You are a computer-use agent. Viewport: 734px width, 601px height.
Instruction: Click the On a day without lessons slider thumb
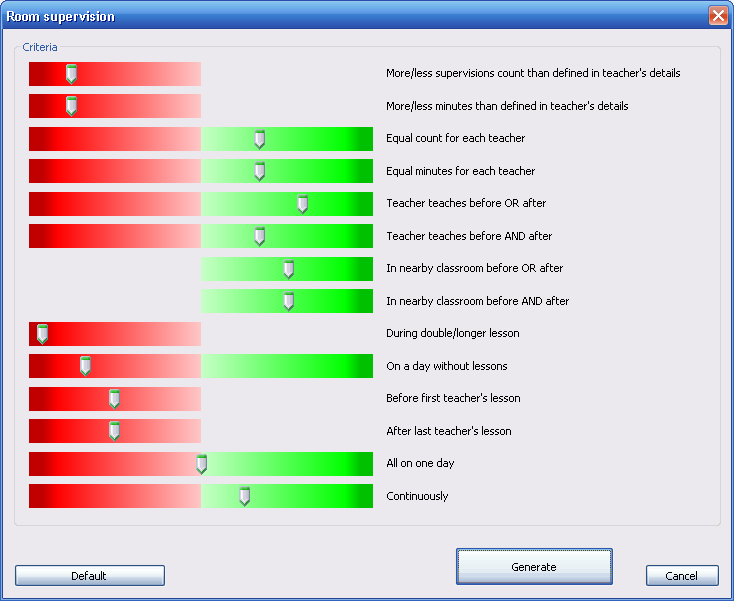coord(85,366)
